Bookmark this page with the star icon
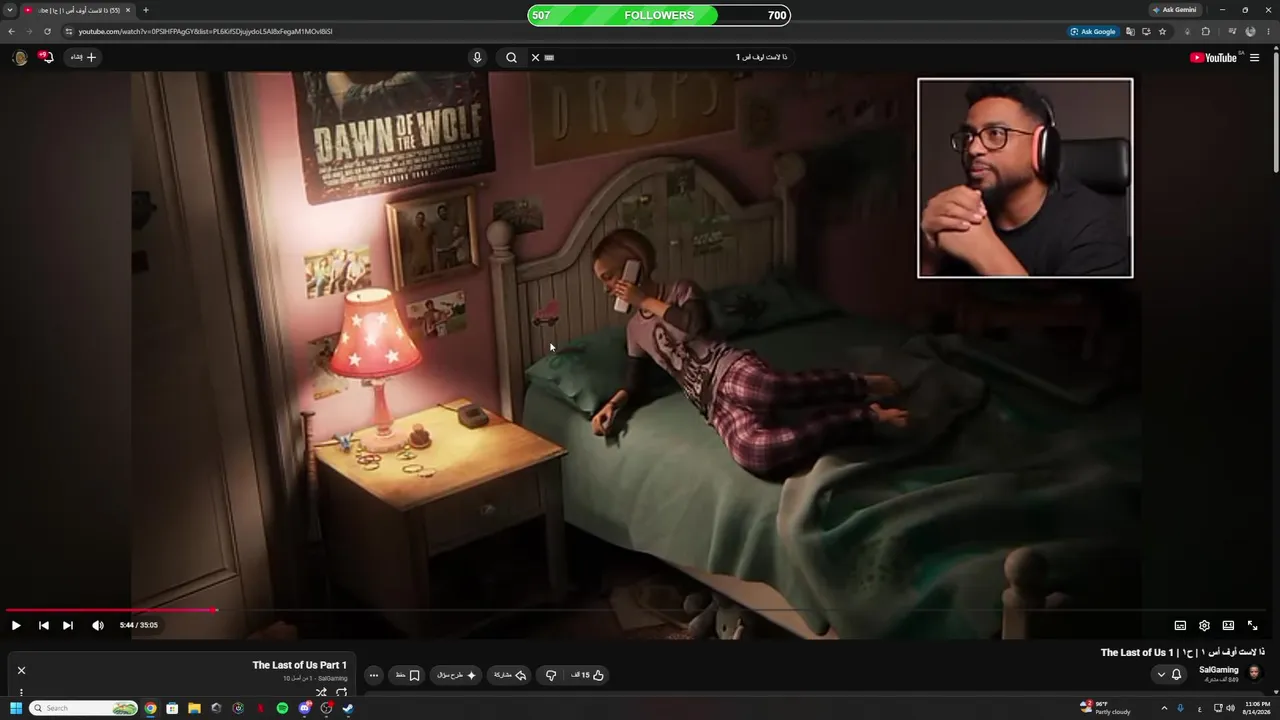Viewport: 1280px width, 720px height. (1162, 31)
